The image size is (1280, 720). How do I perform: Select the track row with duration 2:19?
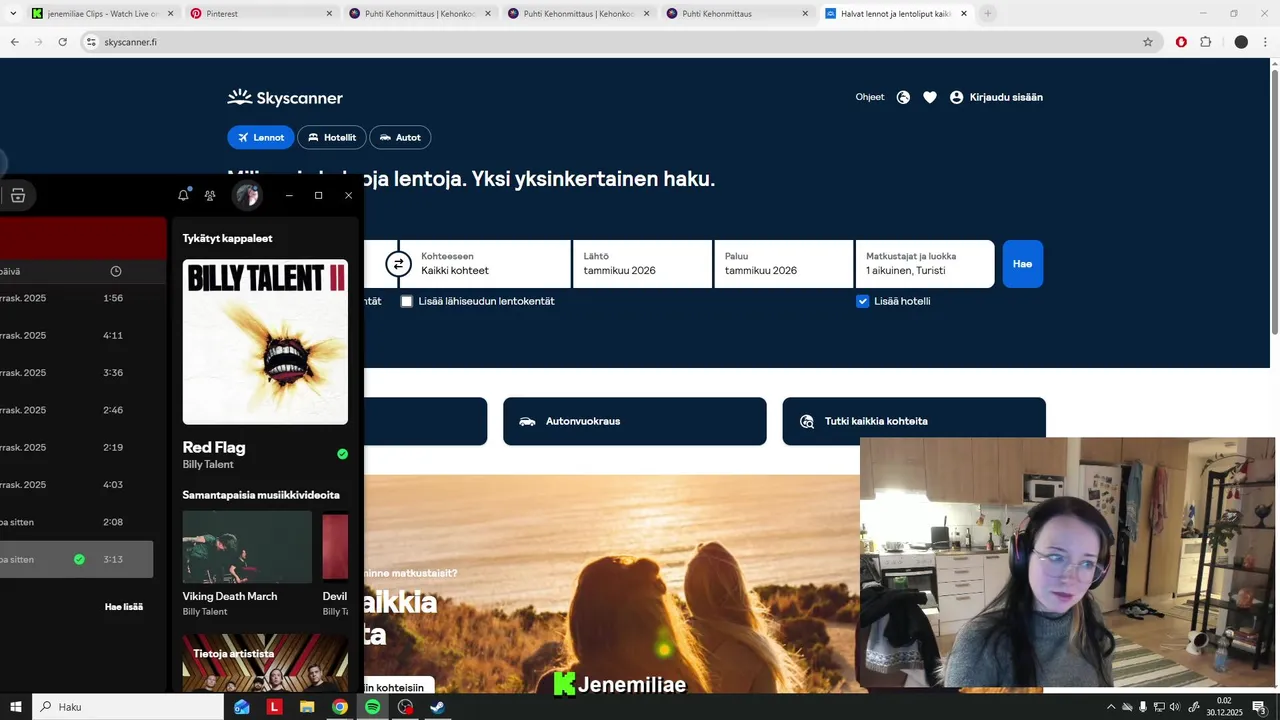pos(77,448)
